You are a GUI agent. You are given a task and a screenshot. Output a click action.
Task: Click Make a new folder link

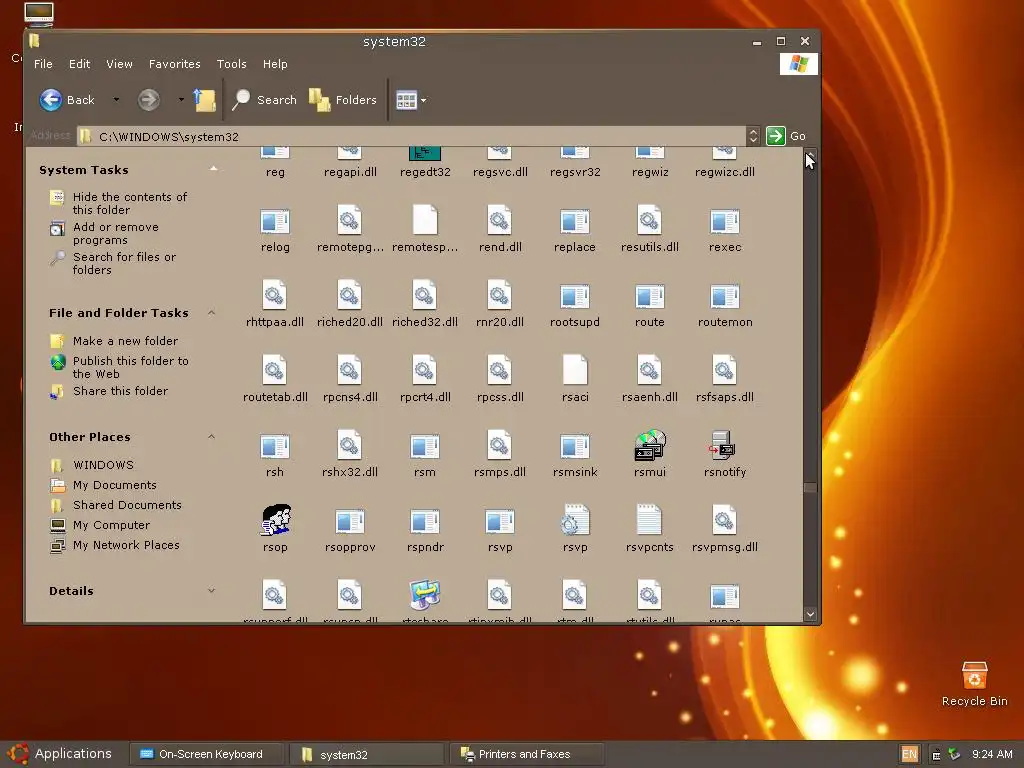[x=125, y=341]
